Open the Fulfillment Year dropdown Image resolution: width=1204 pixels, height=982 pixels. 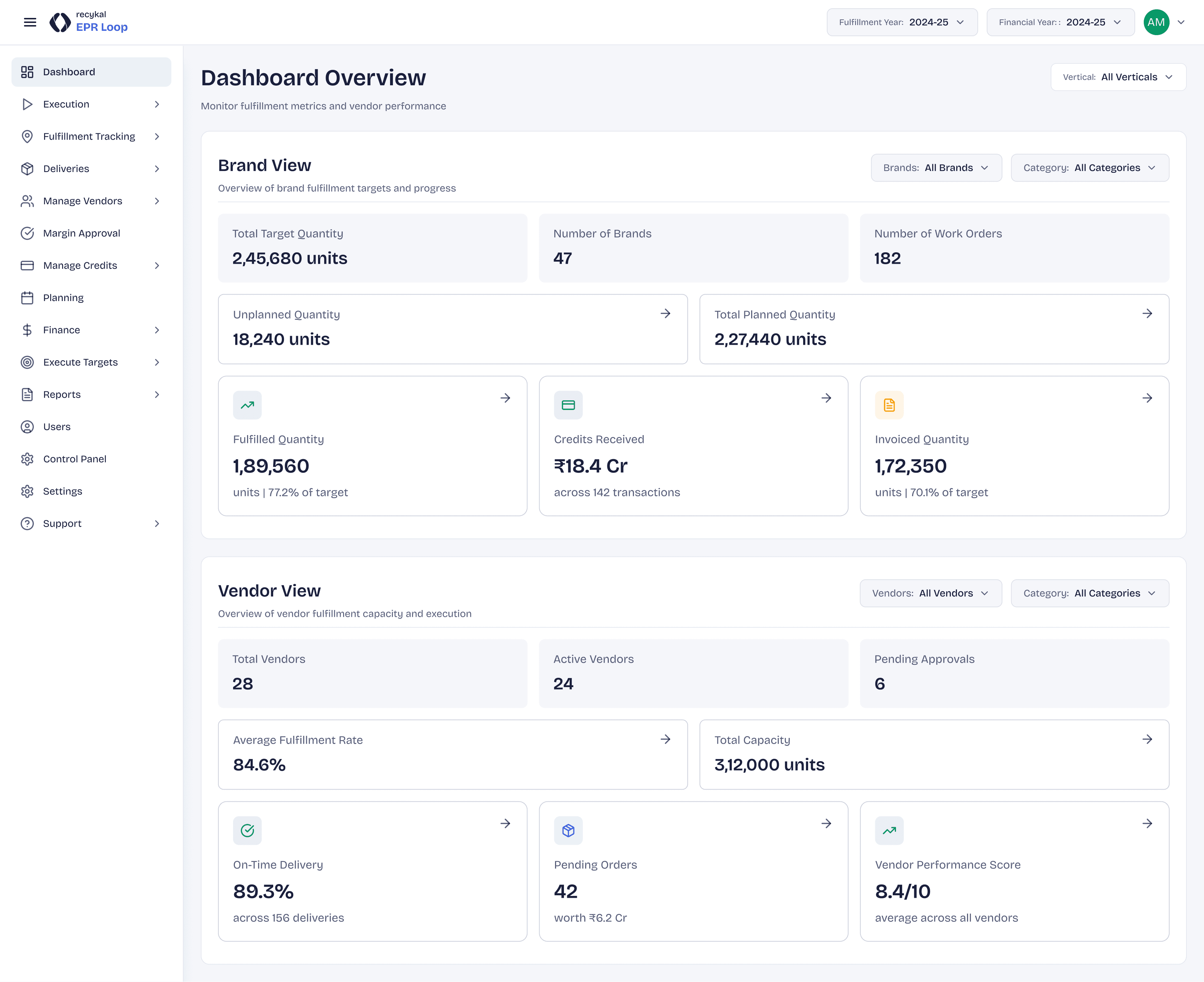902,22
